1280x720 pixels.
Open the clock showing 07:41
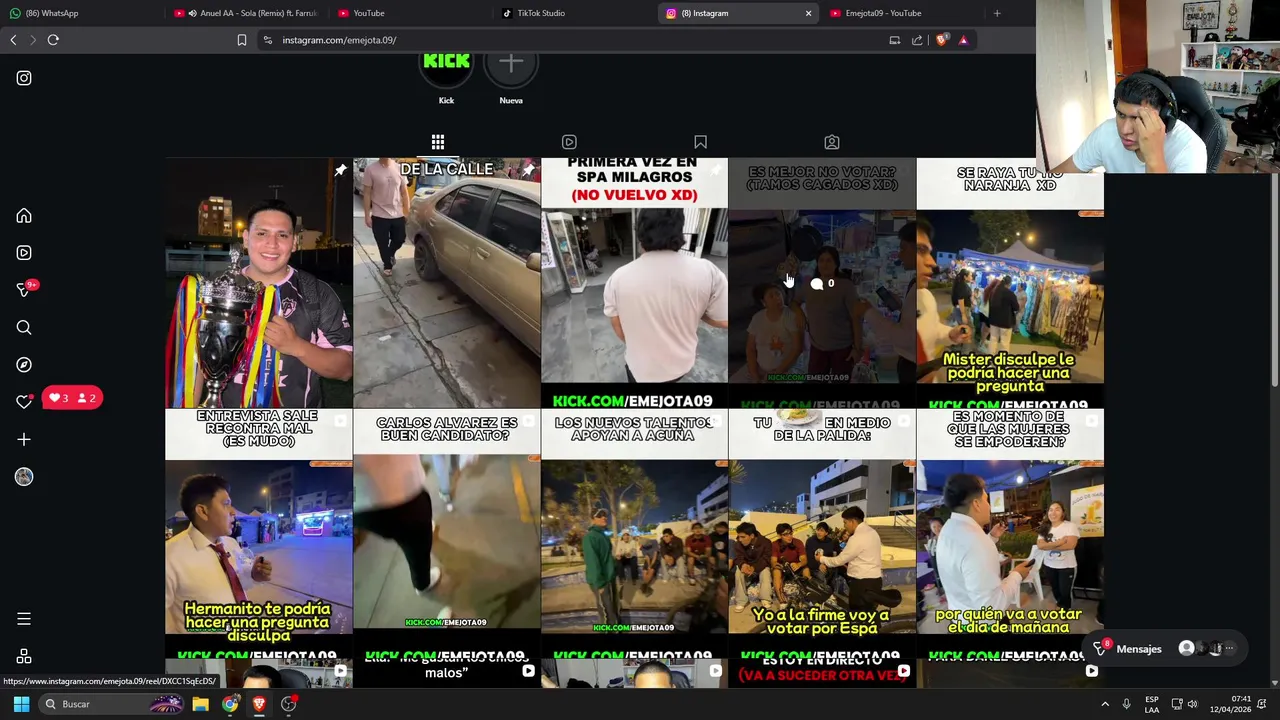click(1230, 704)
